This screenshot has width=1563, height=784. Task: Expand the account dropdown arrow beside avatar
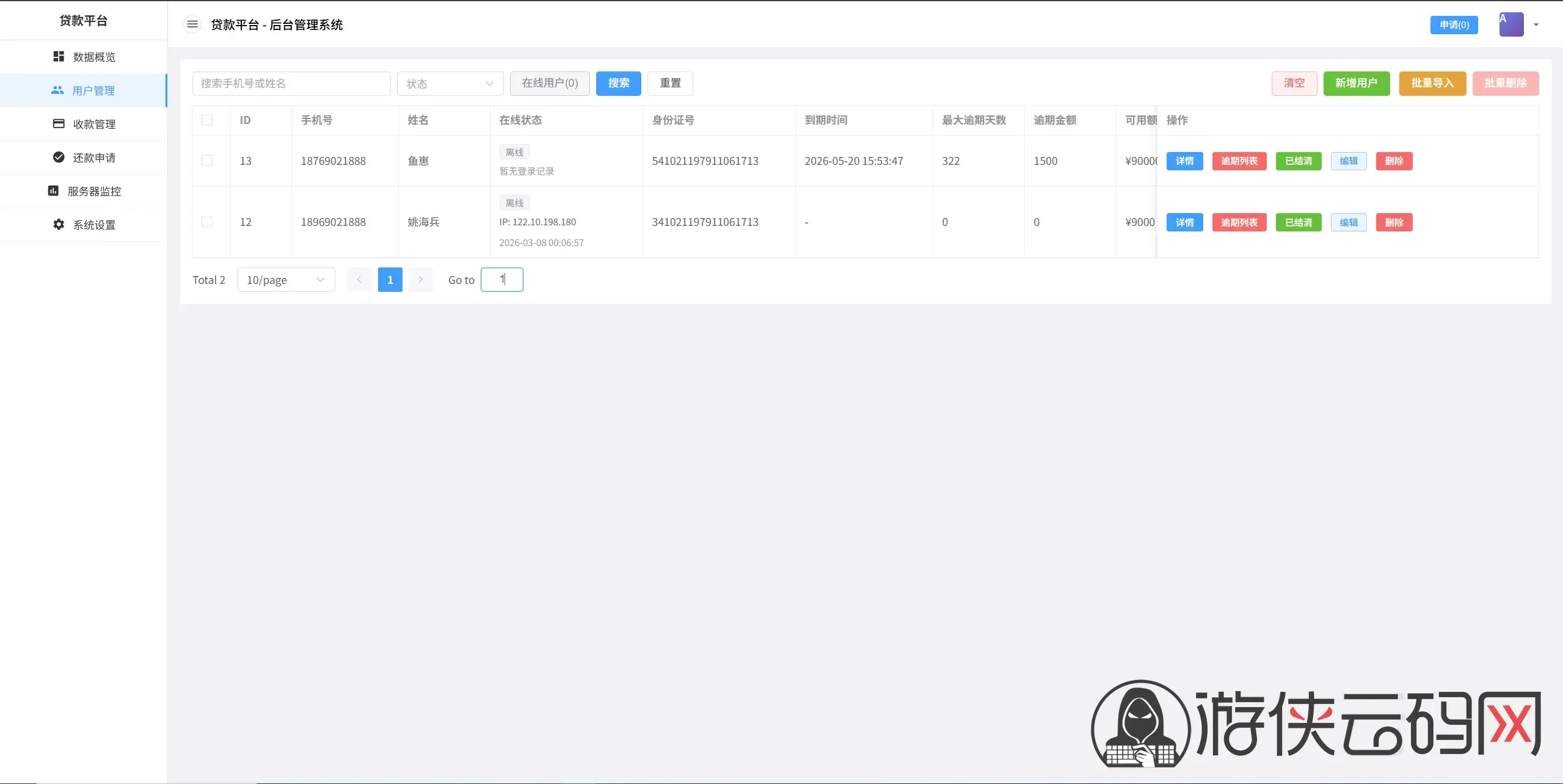pyautogui.click(x=1536, y=25)
